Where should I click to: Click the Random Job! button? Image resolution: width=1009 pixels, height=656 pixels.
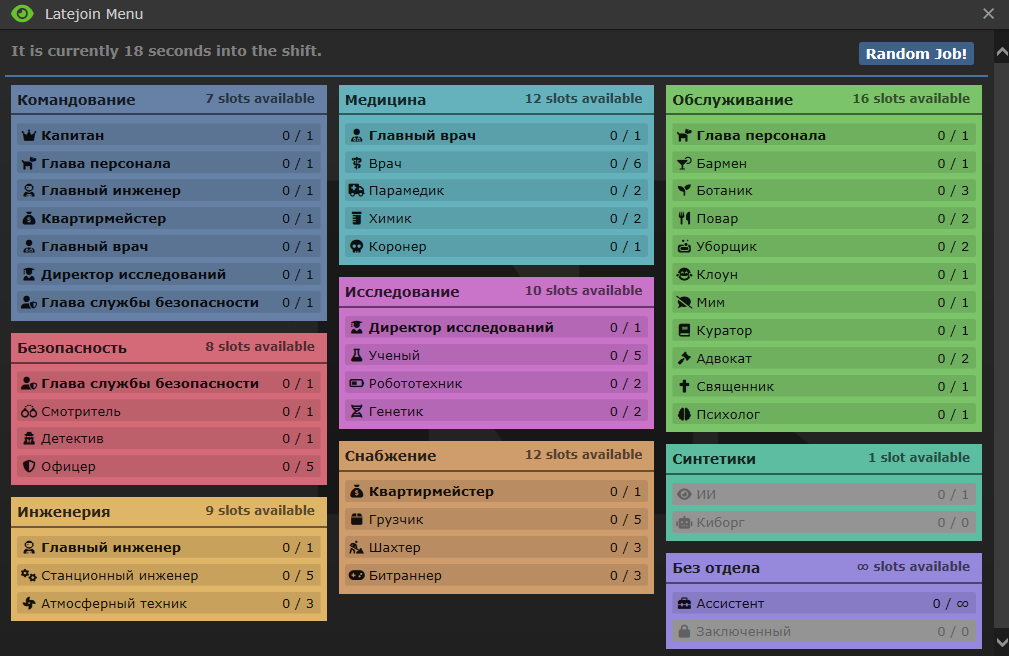[x=916, y=54]
